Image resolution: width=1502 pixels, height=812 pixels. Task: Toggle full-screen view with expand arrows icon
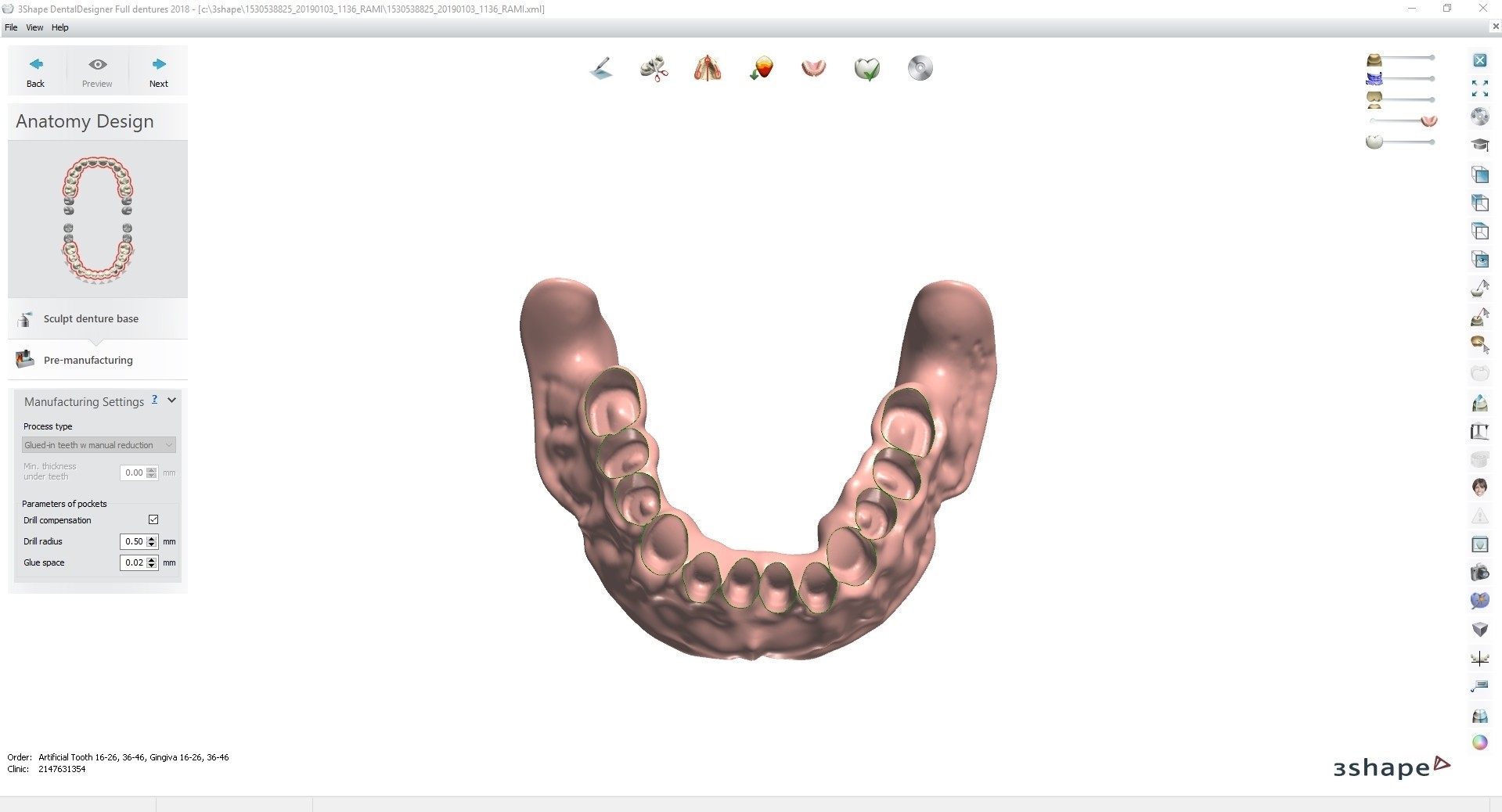point(1480,87)
